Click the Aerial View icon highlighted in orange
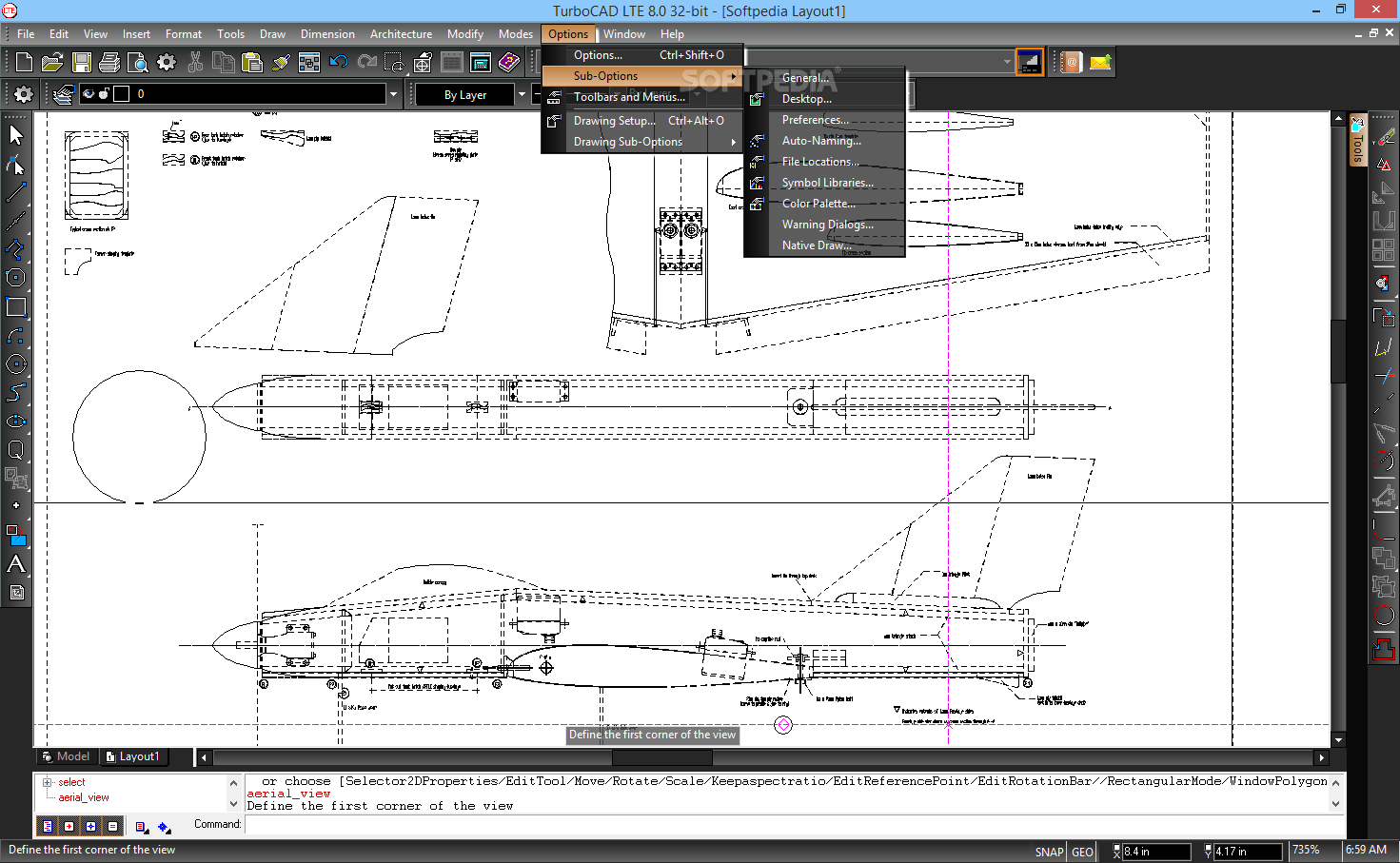Image resolution: width=1400 pixels, height=863 pixels. (x=1029, y=63)
